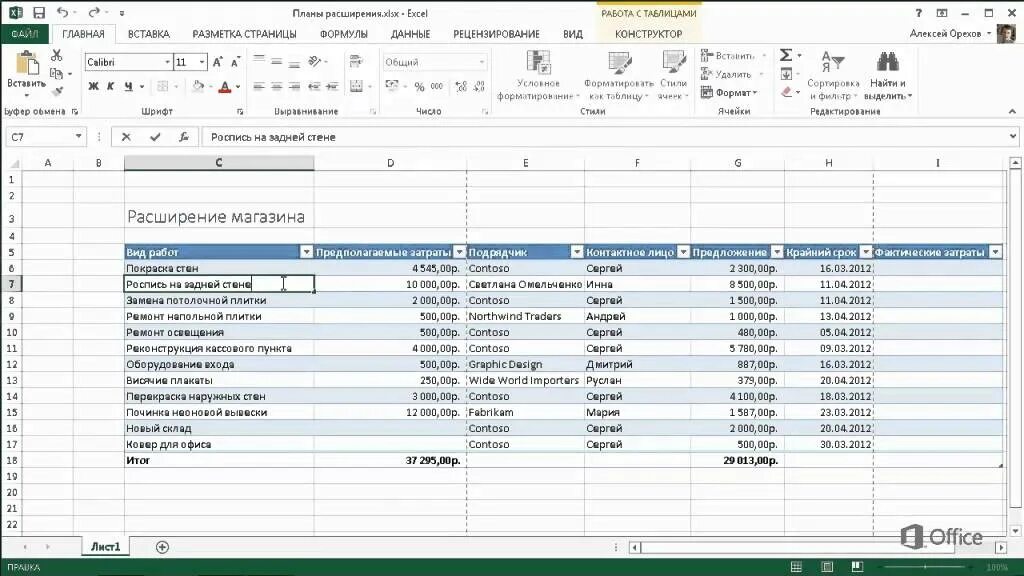This screenshot has height=576, width=1024.
Task: Switch to the ВСТАВКА tab
Action: 149,34
